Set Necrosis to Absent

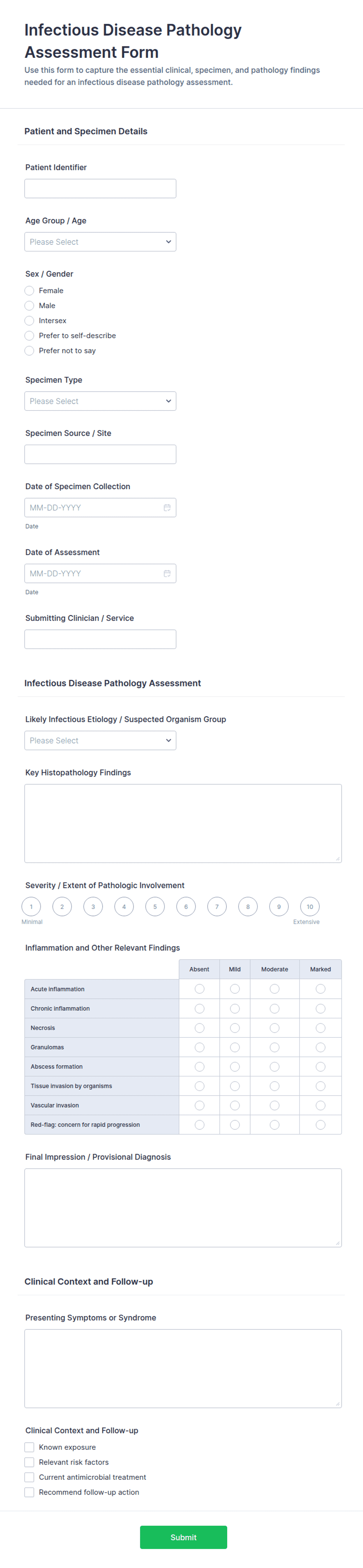coord(199,1028)
